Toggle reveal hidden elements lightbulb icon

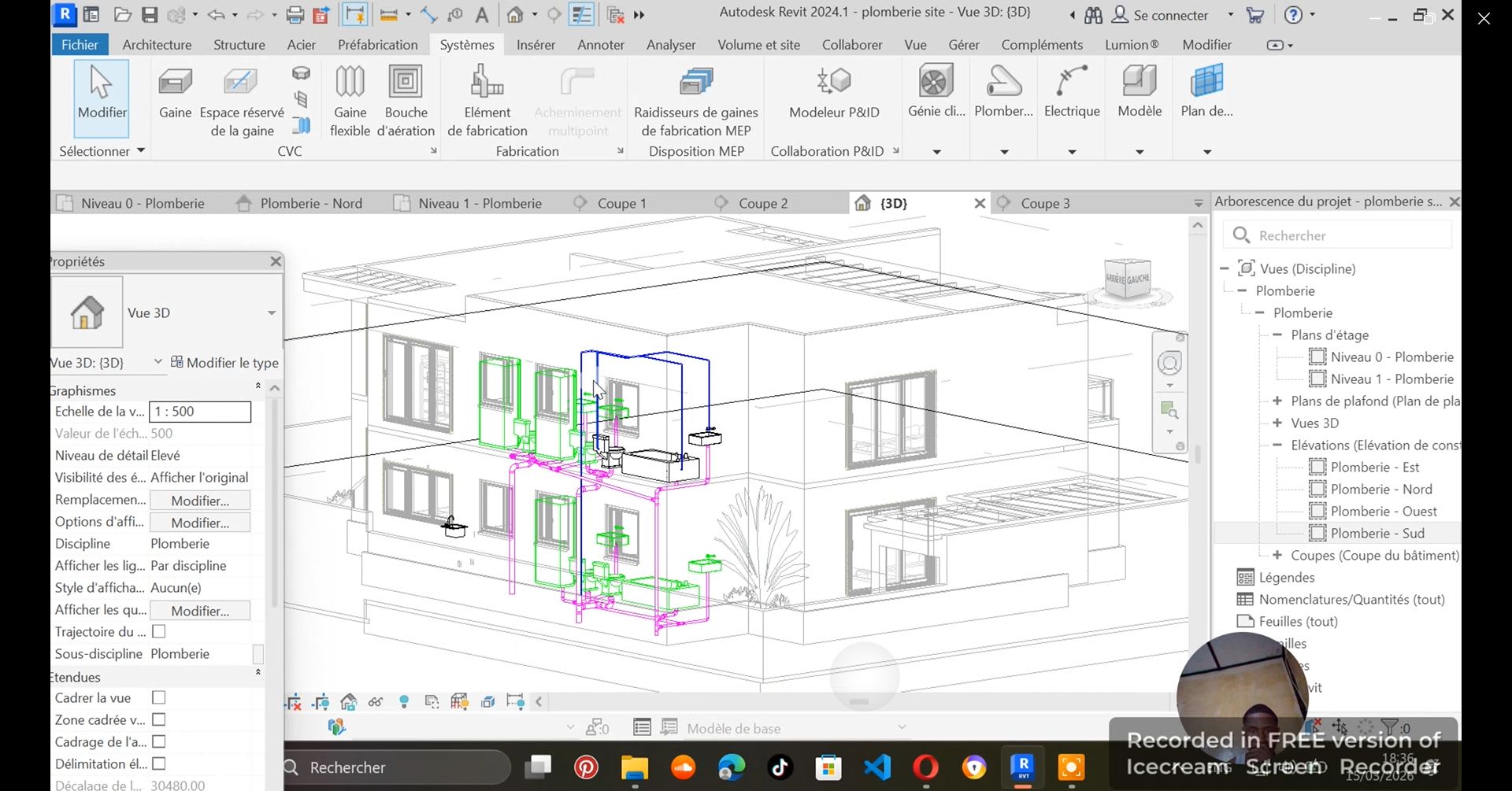(404, 702)
